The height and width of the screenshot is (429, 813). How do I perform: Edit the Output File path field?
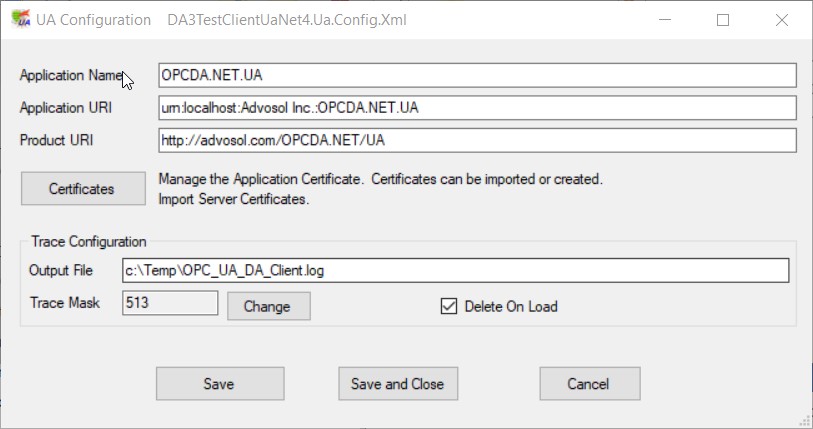pos(455,271)
